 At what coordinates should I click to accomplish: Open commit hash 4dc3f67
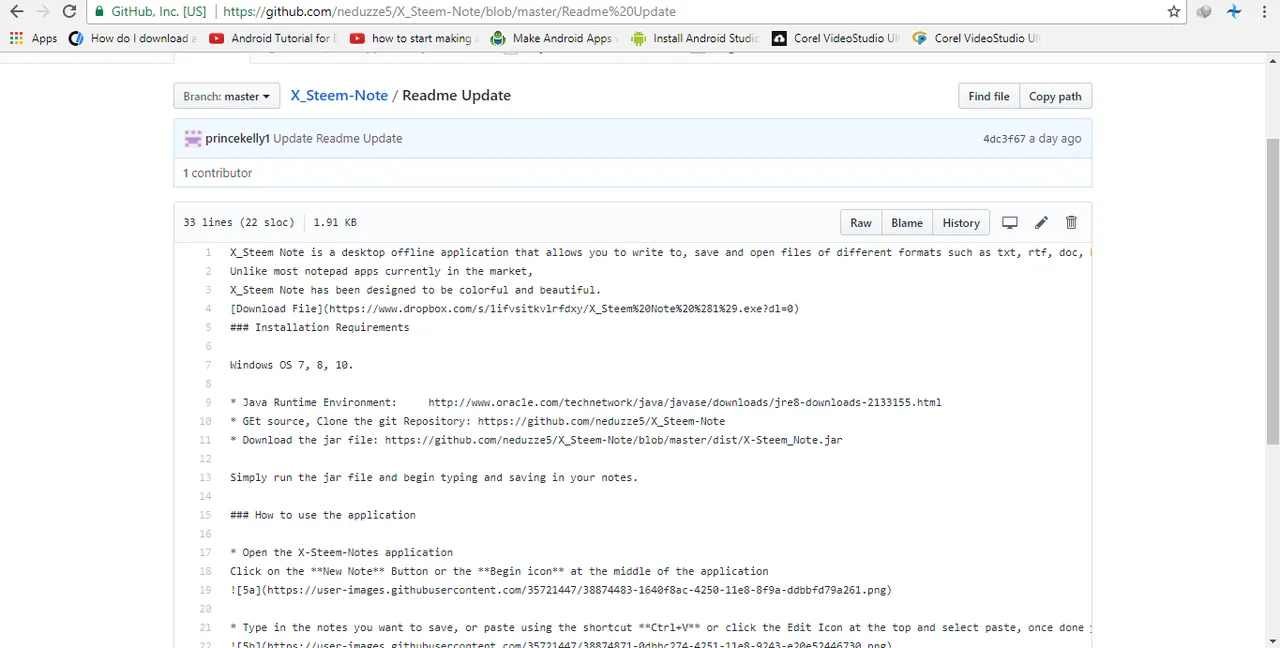point(1004,139)
